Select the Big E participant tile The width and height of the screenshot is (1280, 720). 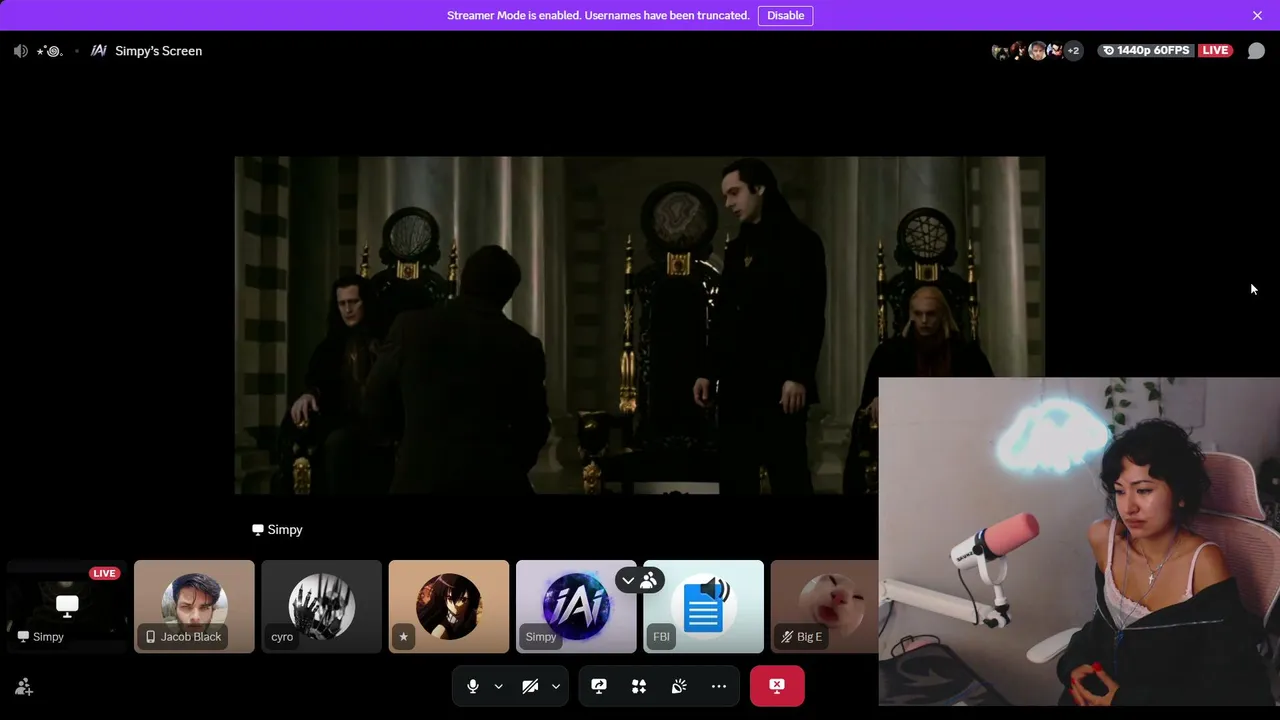[824, 606]
